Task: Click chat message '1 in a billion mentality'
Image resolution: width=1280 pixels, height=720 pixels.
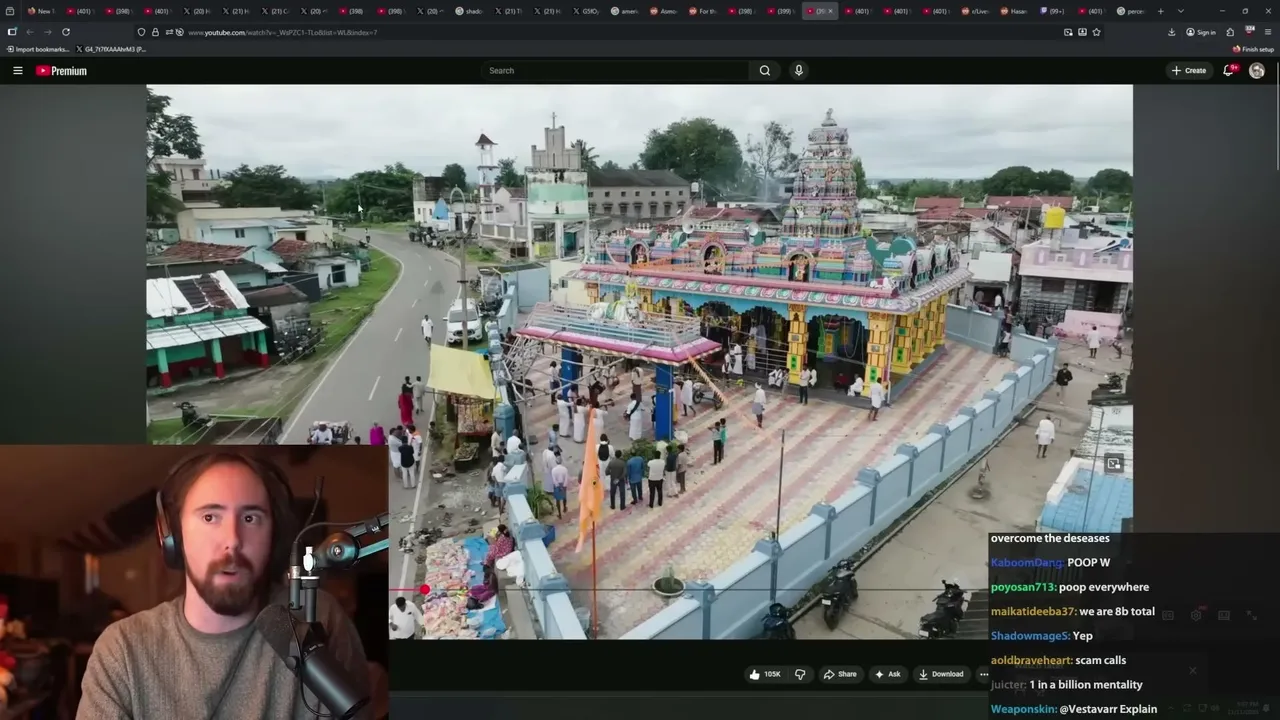Action: tap(1086, 684)
